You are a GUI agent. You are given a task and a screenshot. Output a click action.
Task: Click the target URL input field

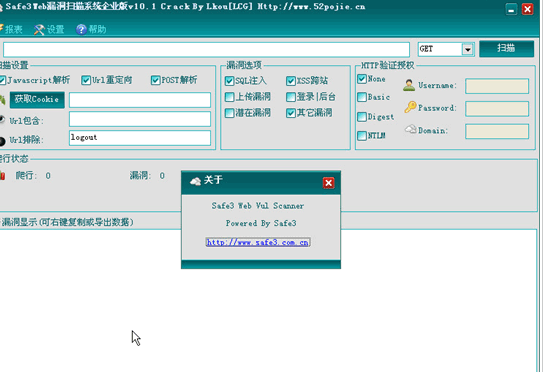pos(206,49)
